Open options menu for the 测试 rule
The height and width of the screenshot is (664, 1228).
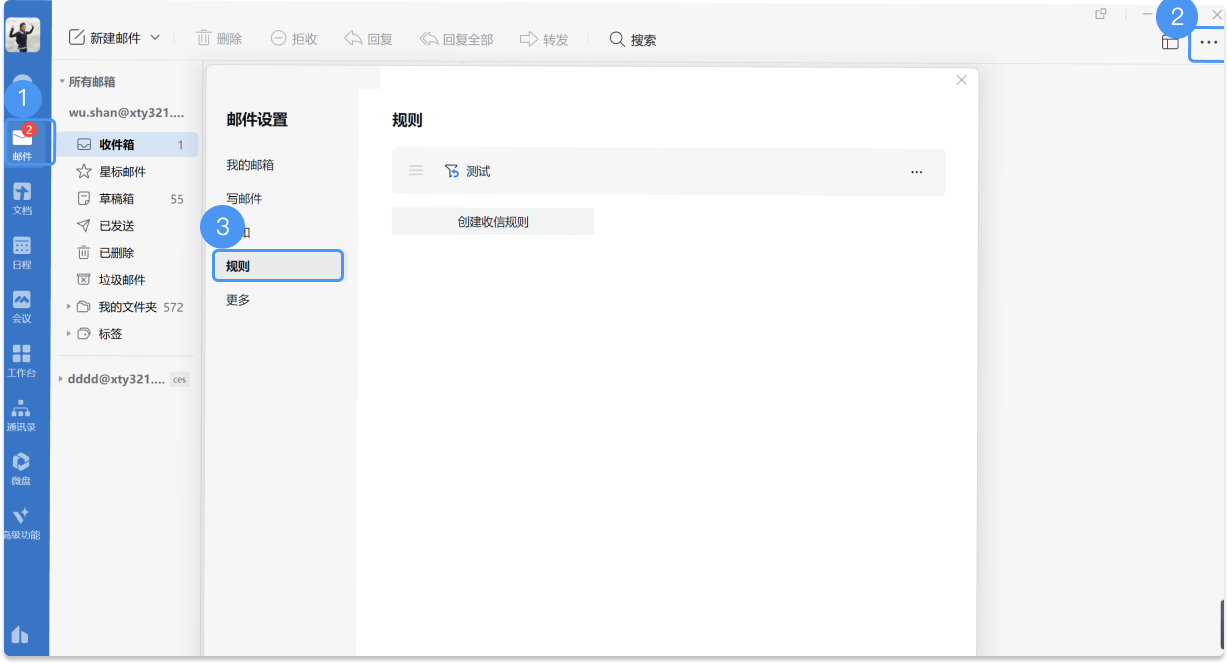916,172
